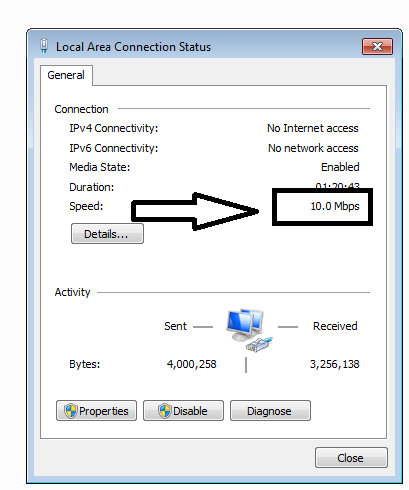This screenshot has height=490, width=409.
Task: Close the dialog with the red X
Action: pos(377,46)
